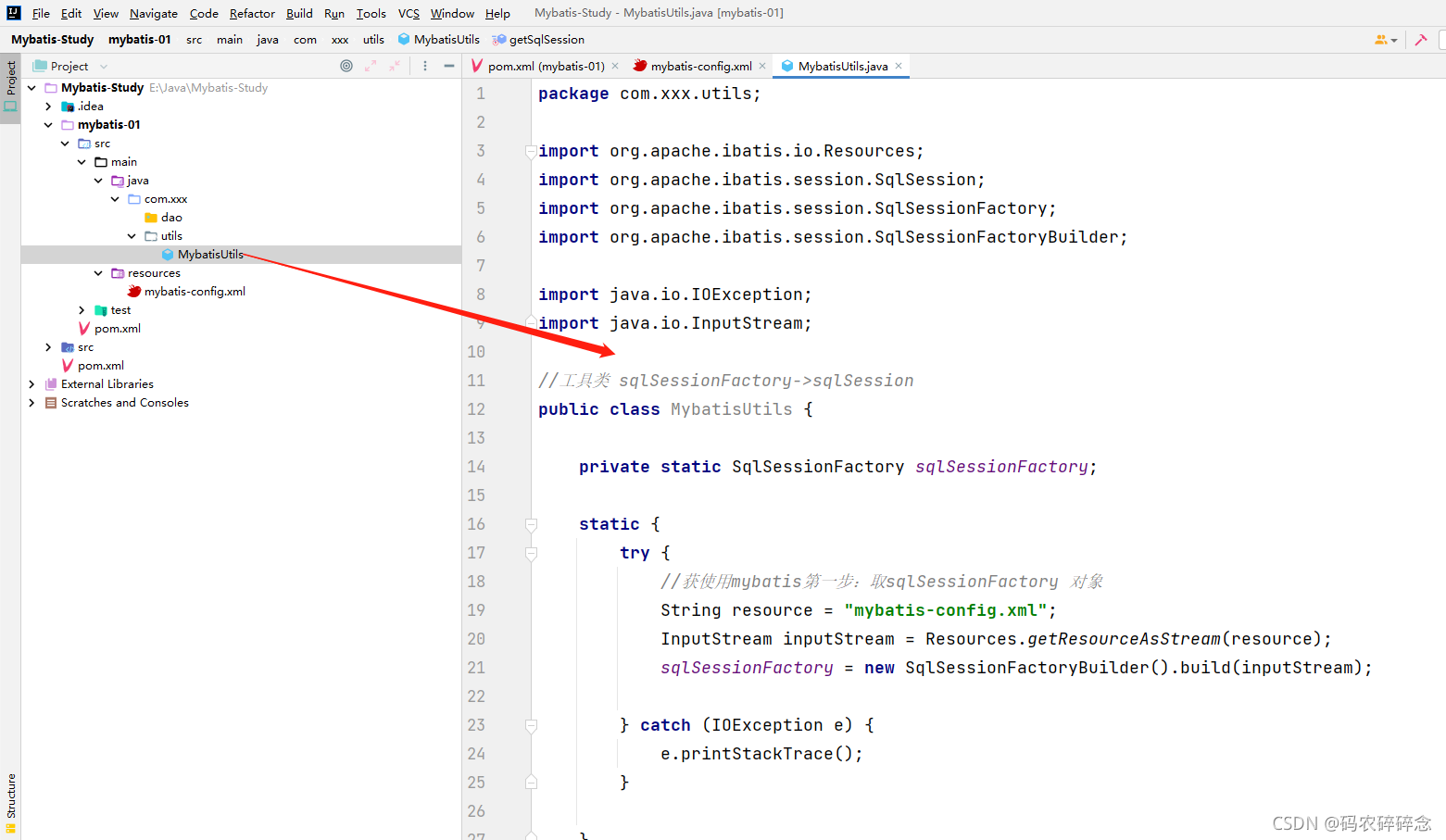Expand the test folder
The height and width of the screenshot is (840, 1446).
pyautogui.click(x=82, y=310)
